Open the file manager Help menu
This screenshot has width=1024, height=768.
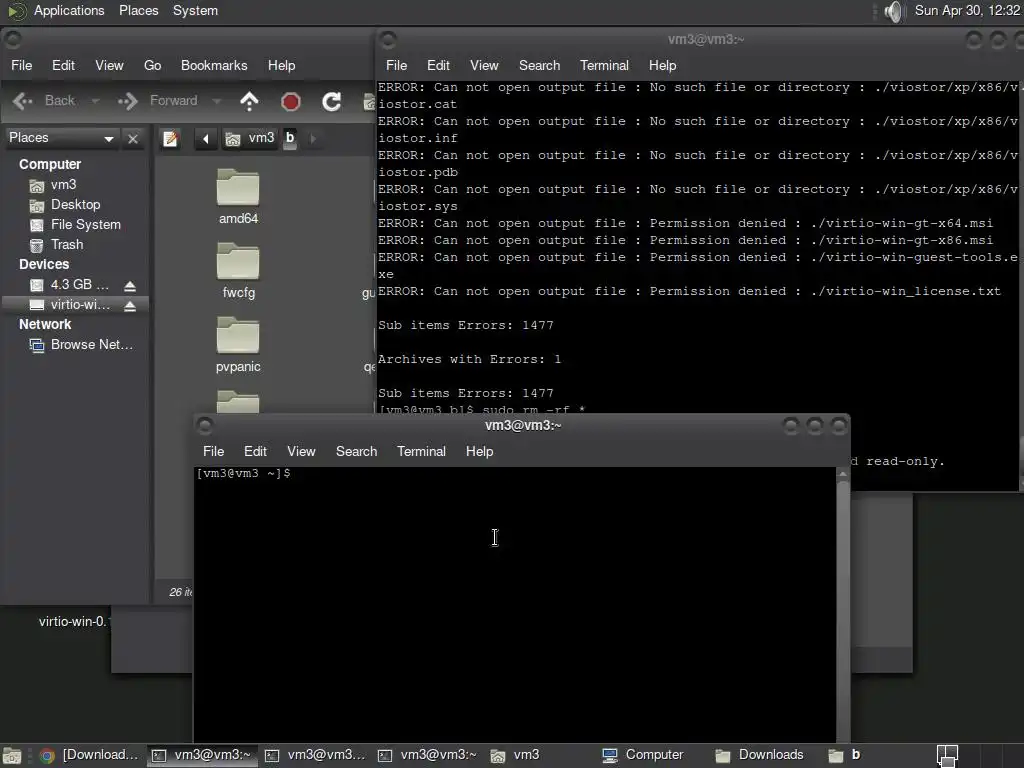[x=281, y=65]
